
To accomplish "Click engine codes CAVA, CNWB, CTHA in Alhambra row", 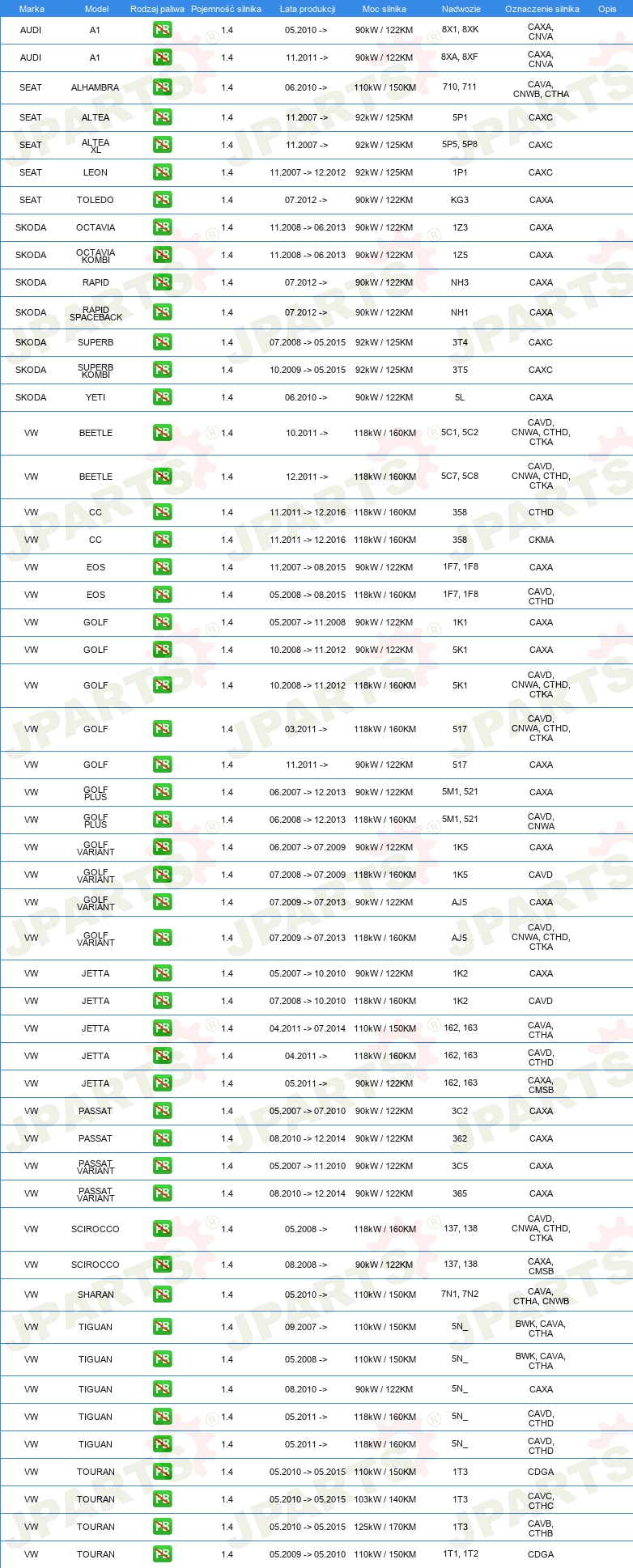I will click(x=541, y=89).
